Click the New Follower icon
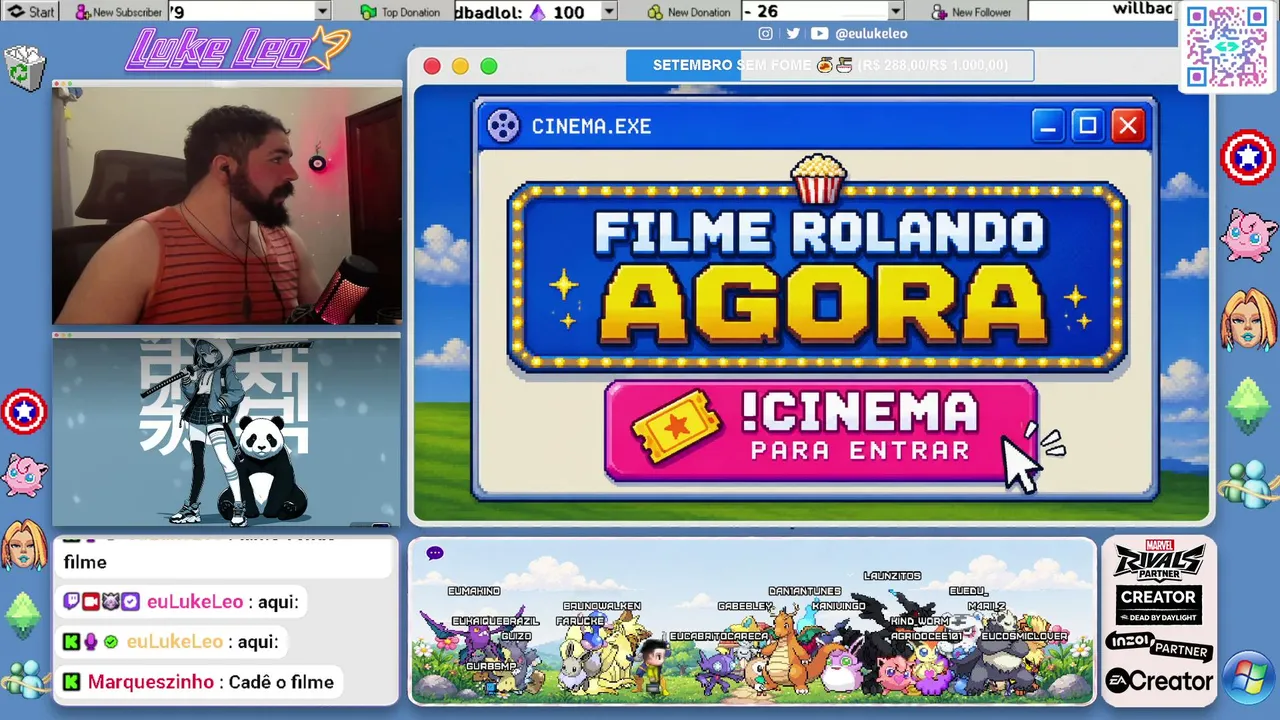Image resolution: width=1280 pixels, height=720 pixels. [x=939, y=12]
